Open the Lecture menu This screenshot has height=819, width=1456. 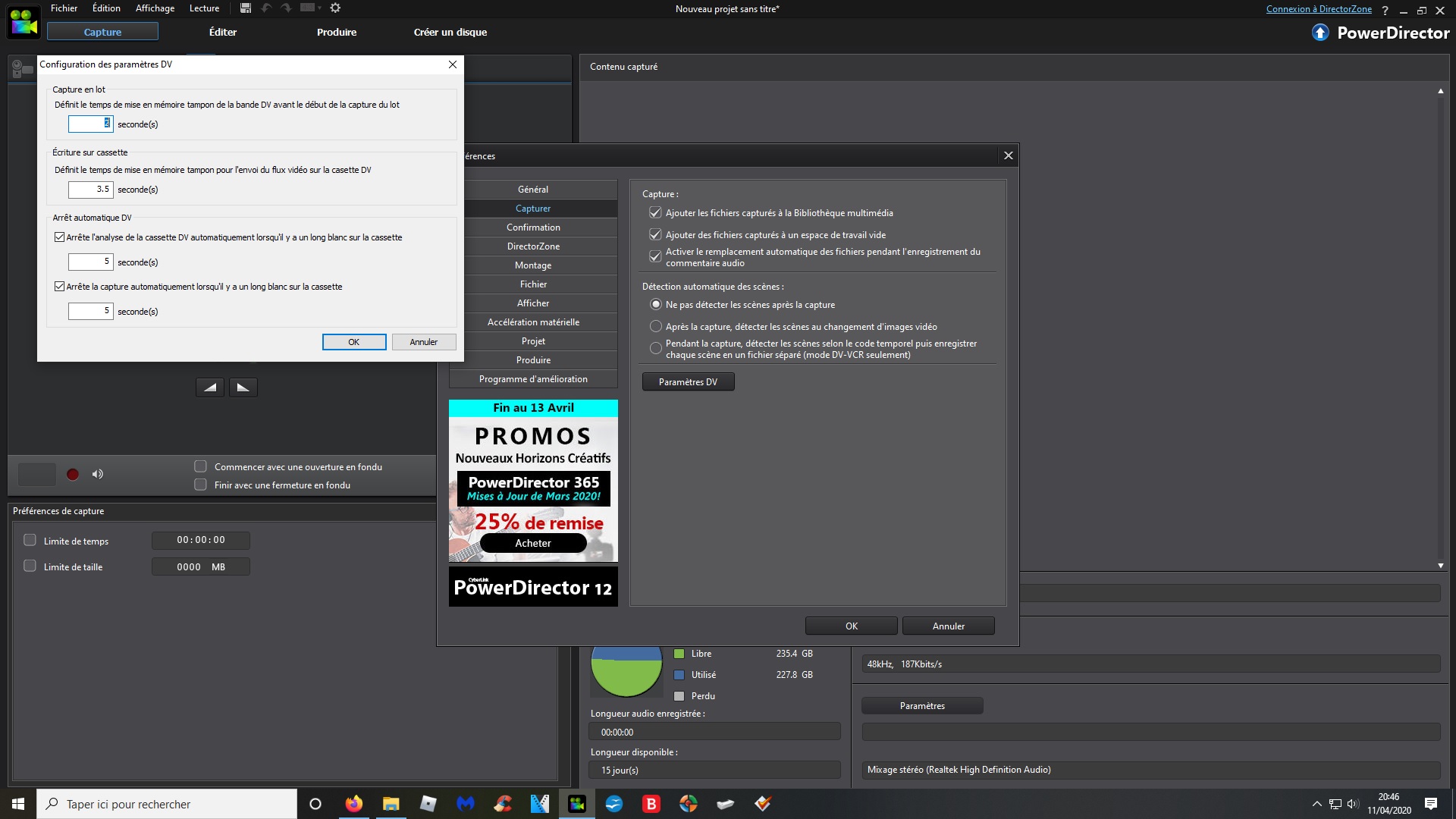(204, 8)
